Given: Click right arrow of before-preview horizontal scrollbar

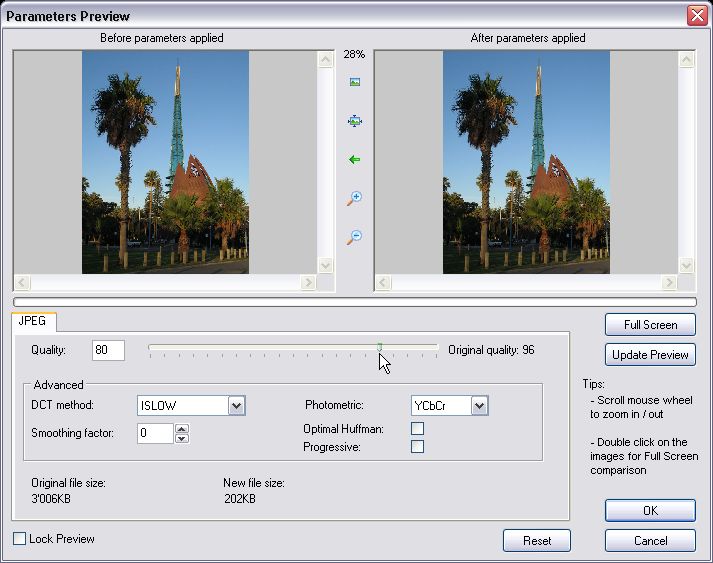Looking at the screenshot, I should [308, 282].
